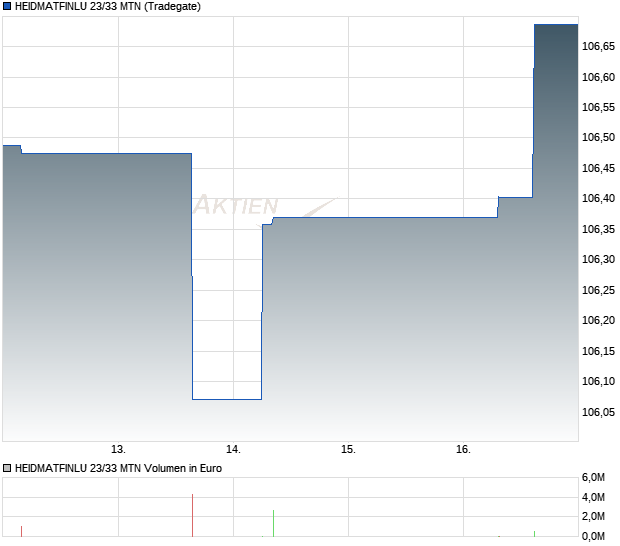Click the 0,0M volume axis label
Screen dimensions: 620x546
point(593,537)
